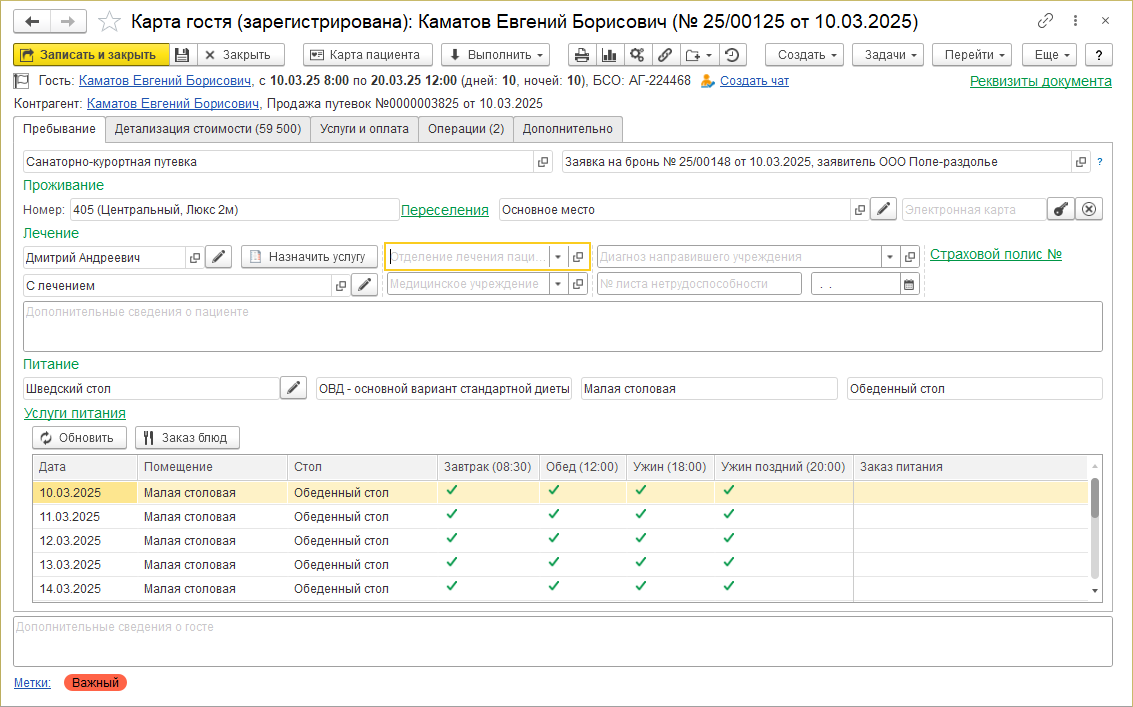Click the key icon beside Электронная карта
This screenshot has height=707, width=1133.
1061,209
